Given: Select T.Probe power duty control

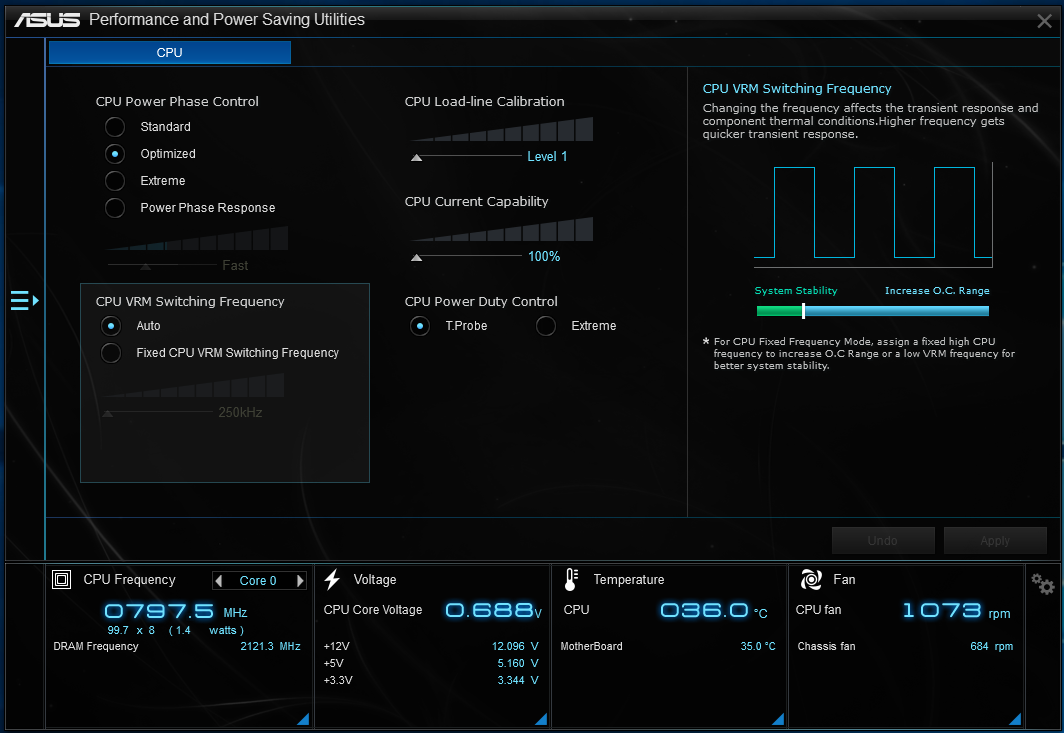Looking at the screenshot, I should (420, 326).
